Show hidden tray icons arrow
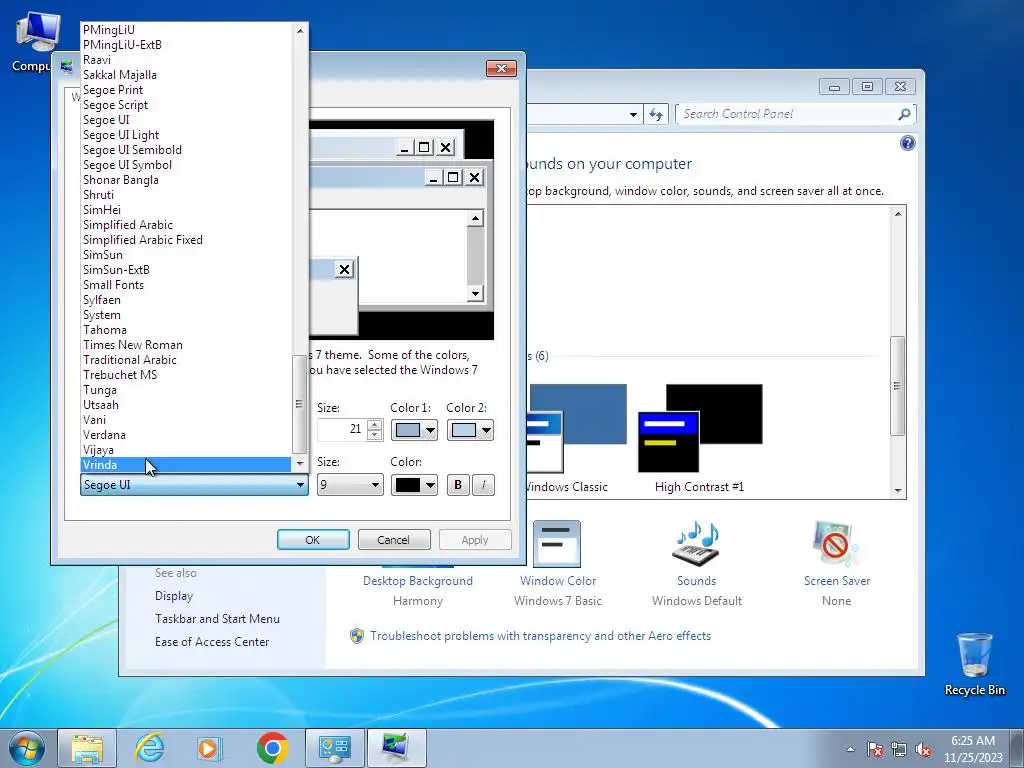This screenshot has width=1024, height=768. point(850,749)
